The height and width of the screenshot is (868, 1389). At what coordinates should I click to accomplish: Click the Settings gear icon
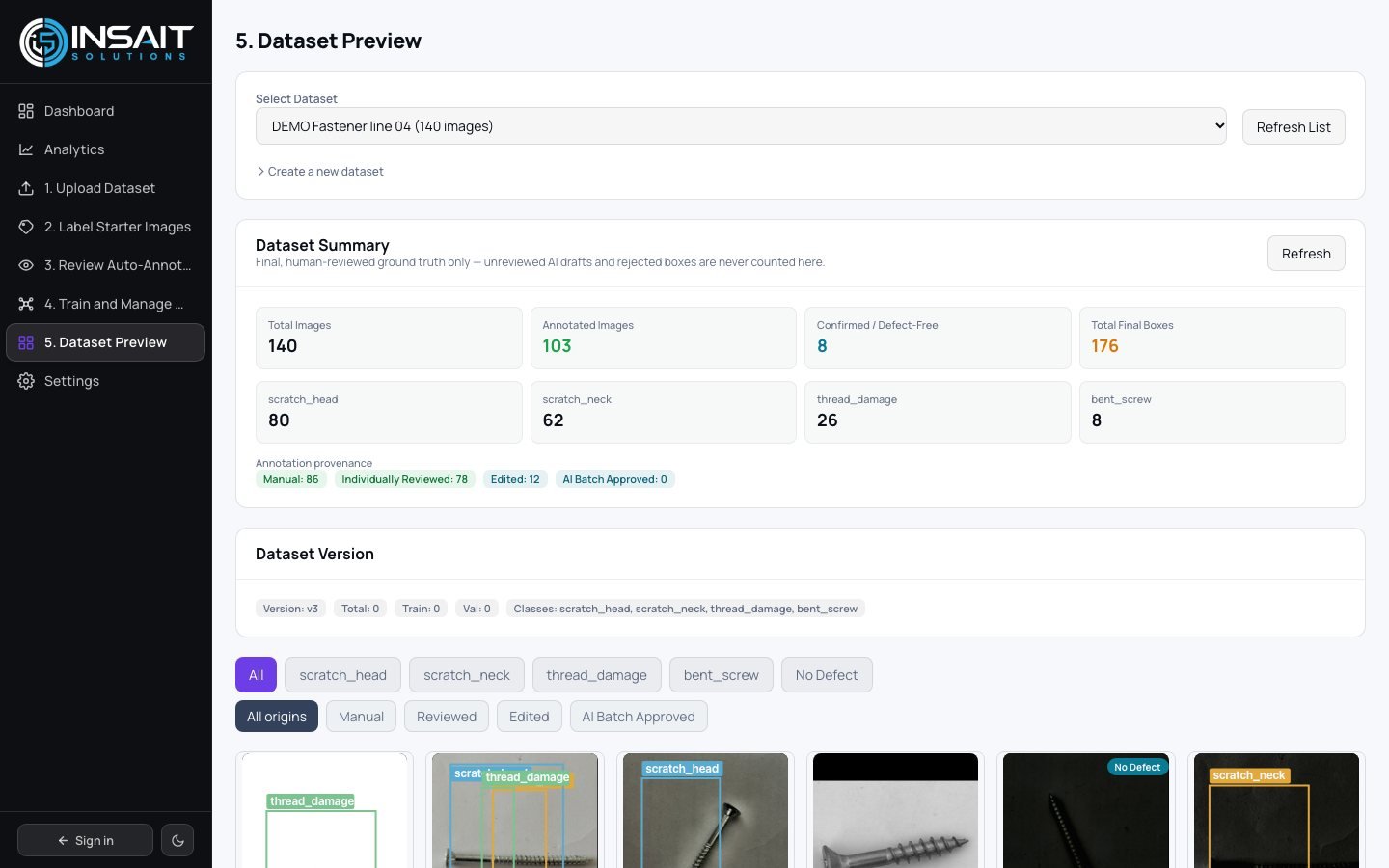click(x=26, y=381)
